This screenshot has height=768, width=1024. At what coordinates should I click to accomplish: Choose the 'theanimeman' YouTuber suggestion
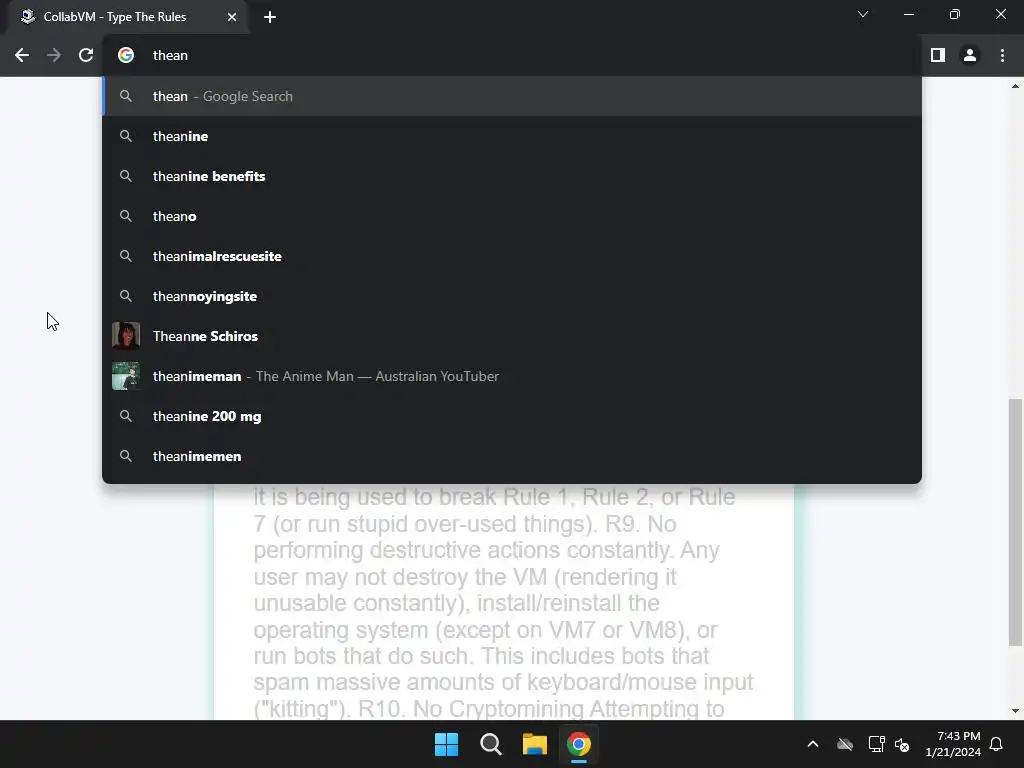click(512, 376)
